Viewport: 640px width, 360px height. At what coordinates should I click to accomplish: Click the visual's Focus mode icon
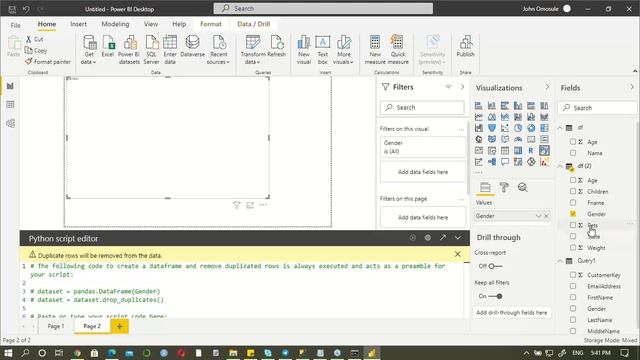pyautogui.click(x=250, y=205)
